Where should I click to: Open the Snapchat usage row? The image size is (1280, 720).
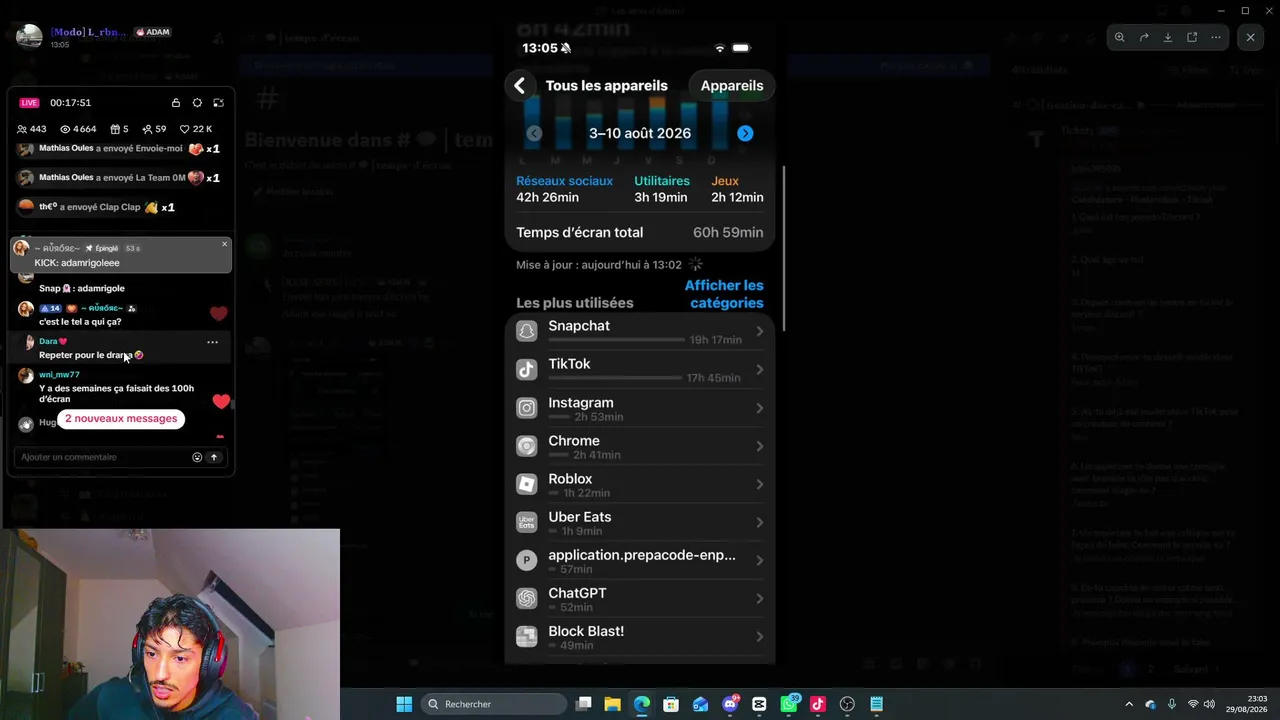pos(640,331)
